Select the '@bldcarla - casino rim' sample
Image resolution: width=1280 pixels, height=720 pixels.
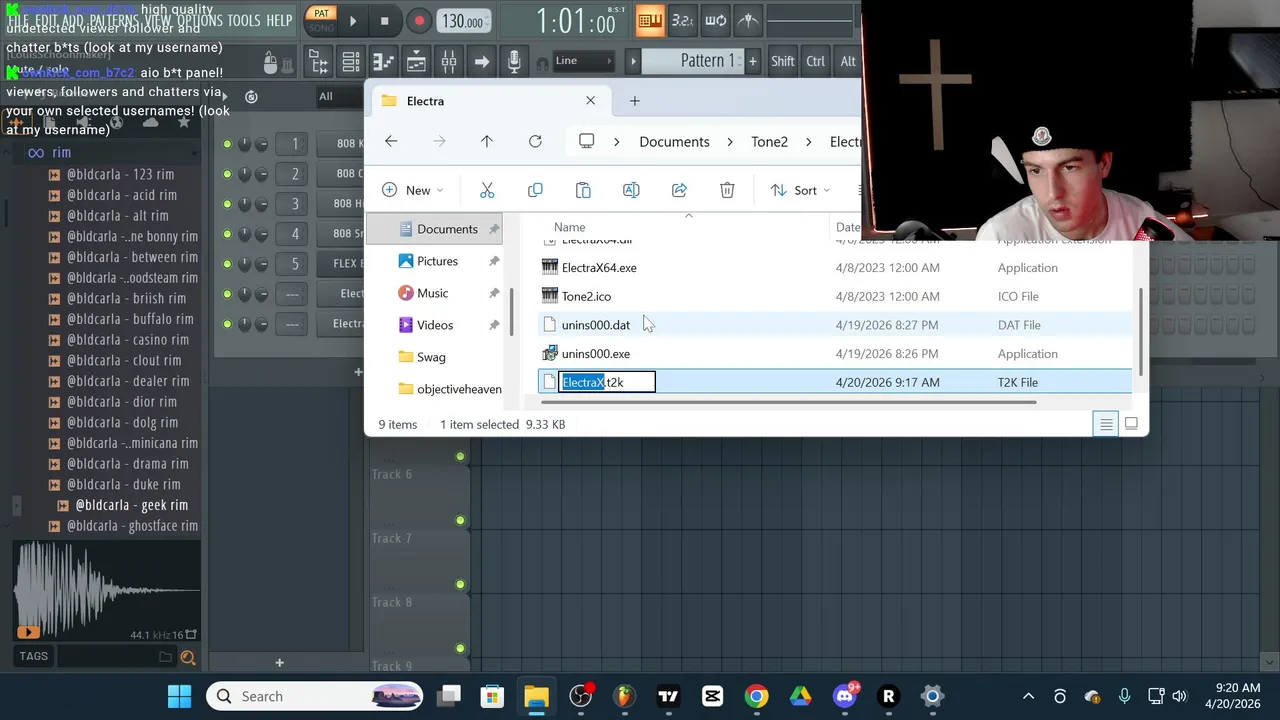pos(127,340)
